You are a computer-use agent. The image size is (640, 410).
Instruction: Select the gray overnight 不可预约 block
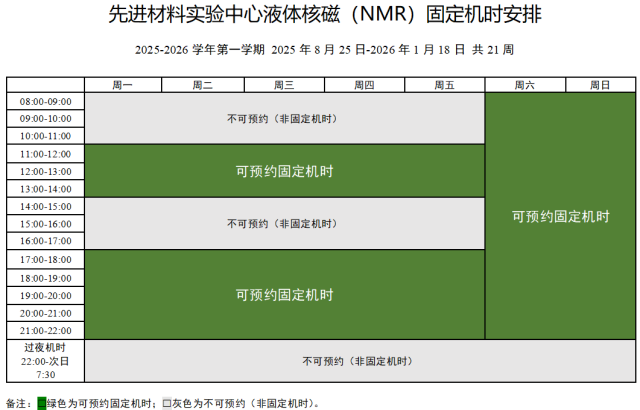(359, 360)
